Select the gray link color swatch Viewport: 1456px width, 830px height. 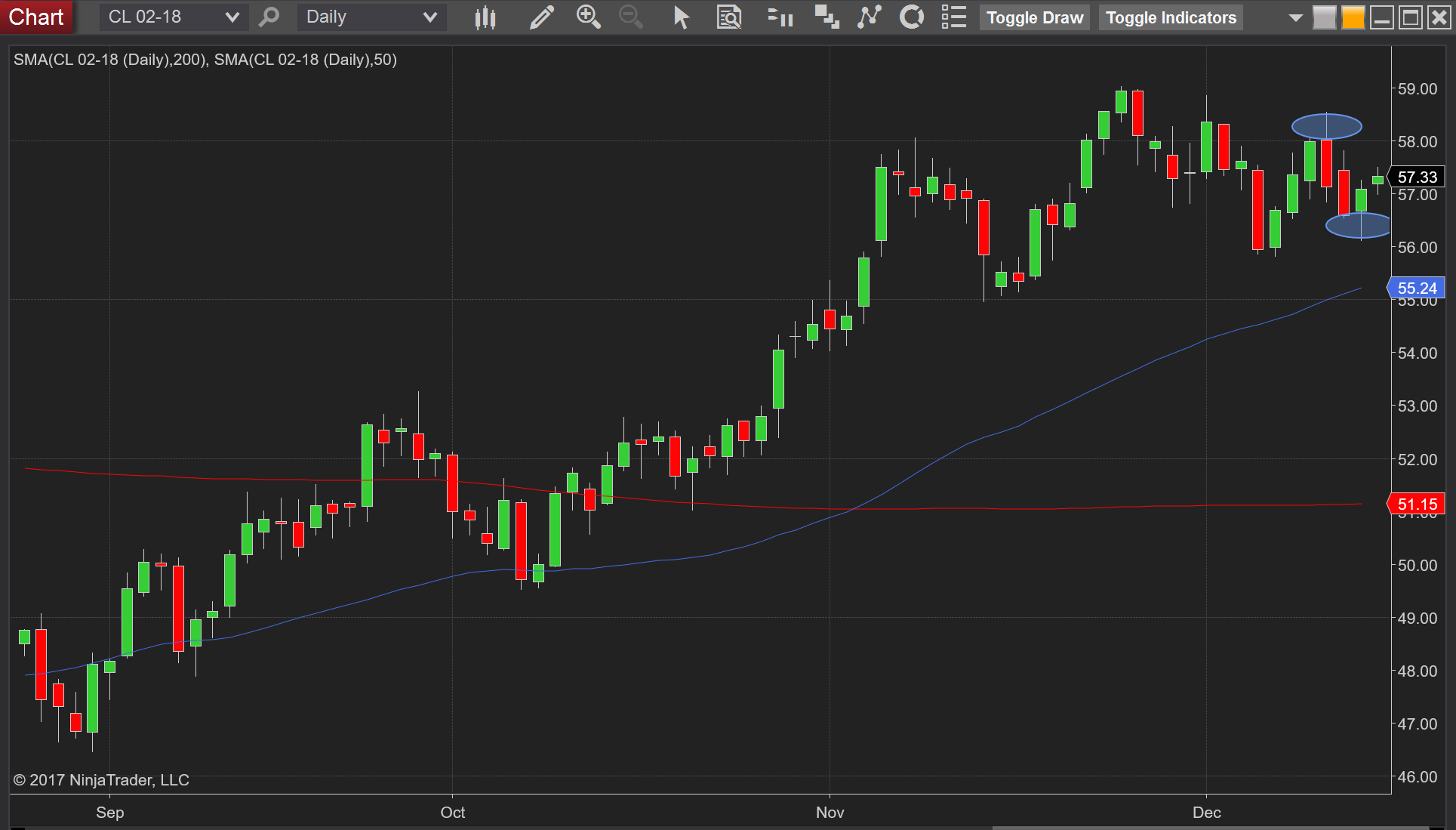[x=1324, y=17]
